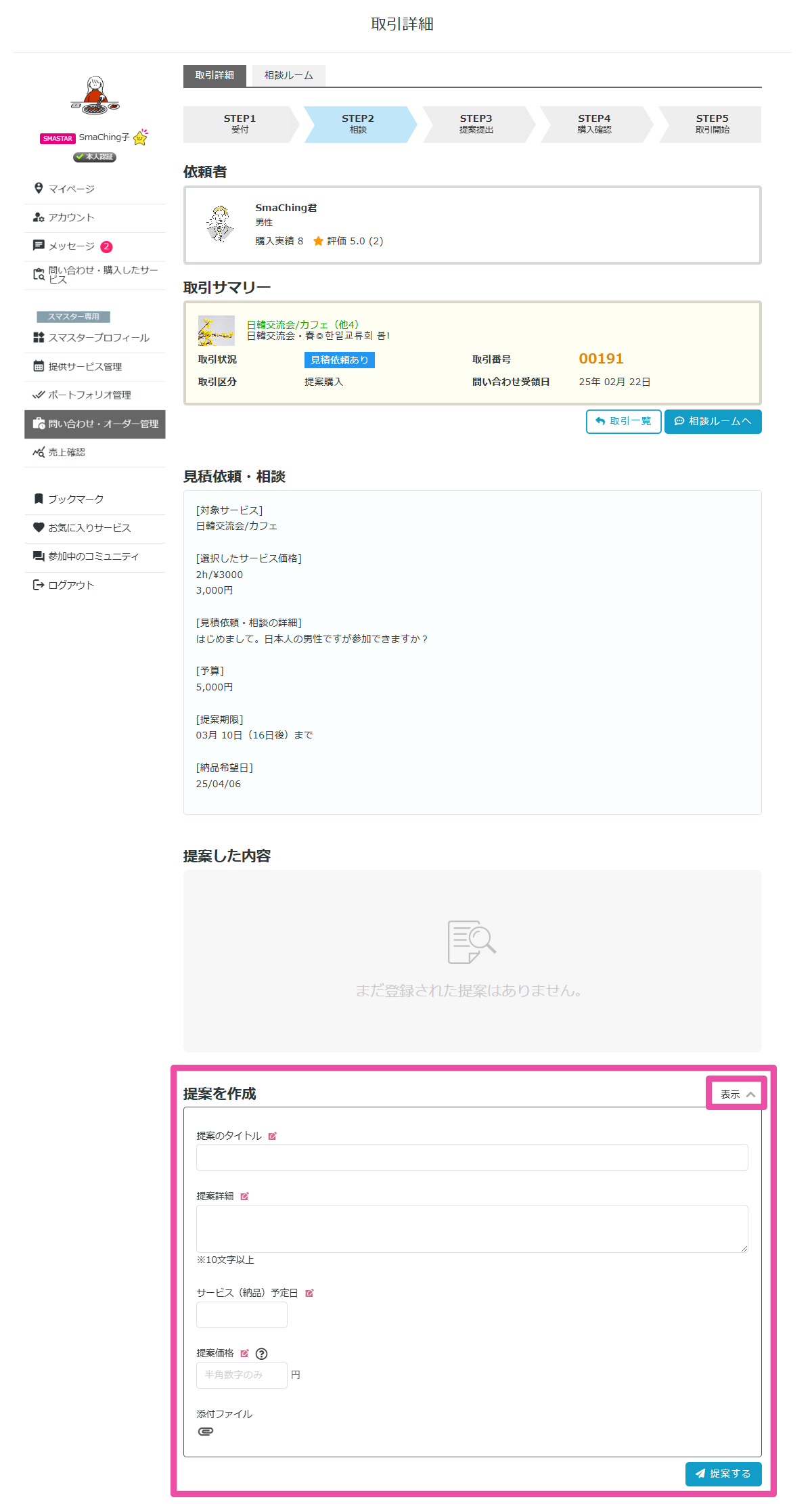Screen dimensions: 812x1504
Task: Go to 相談ルームへ button
Action: coord(713,421)
